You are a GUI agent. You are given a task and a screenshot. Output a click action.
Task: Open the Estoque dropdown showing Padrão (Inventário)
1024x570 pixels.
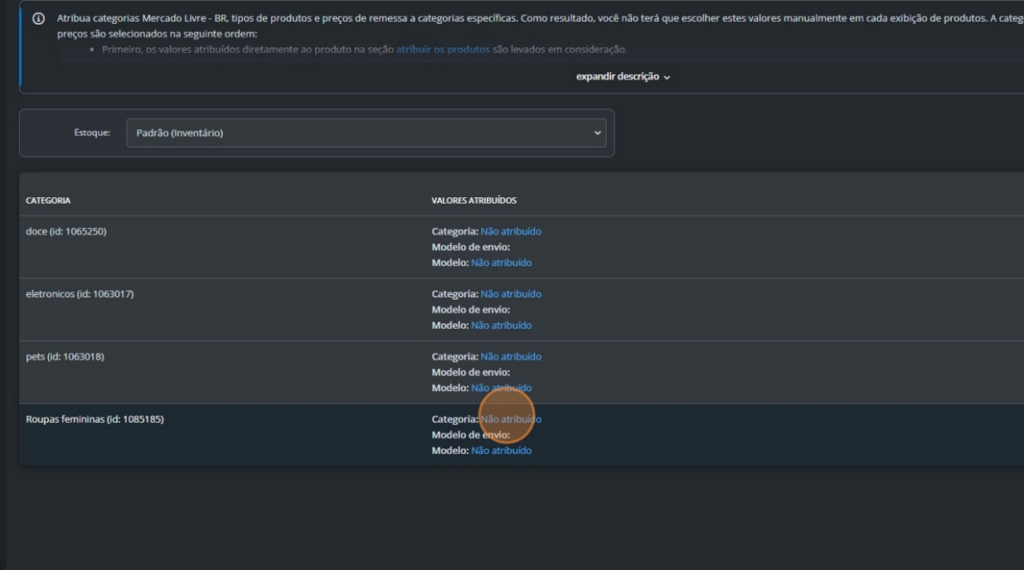pos(366,133)
